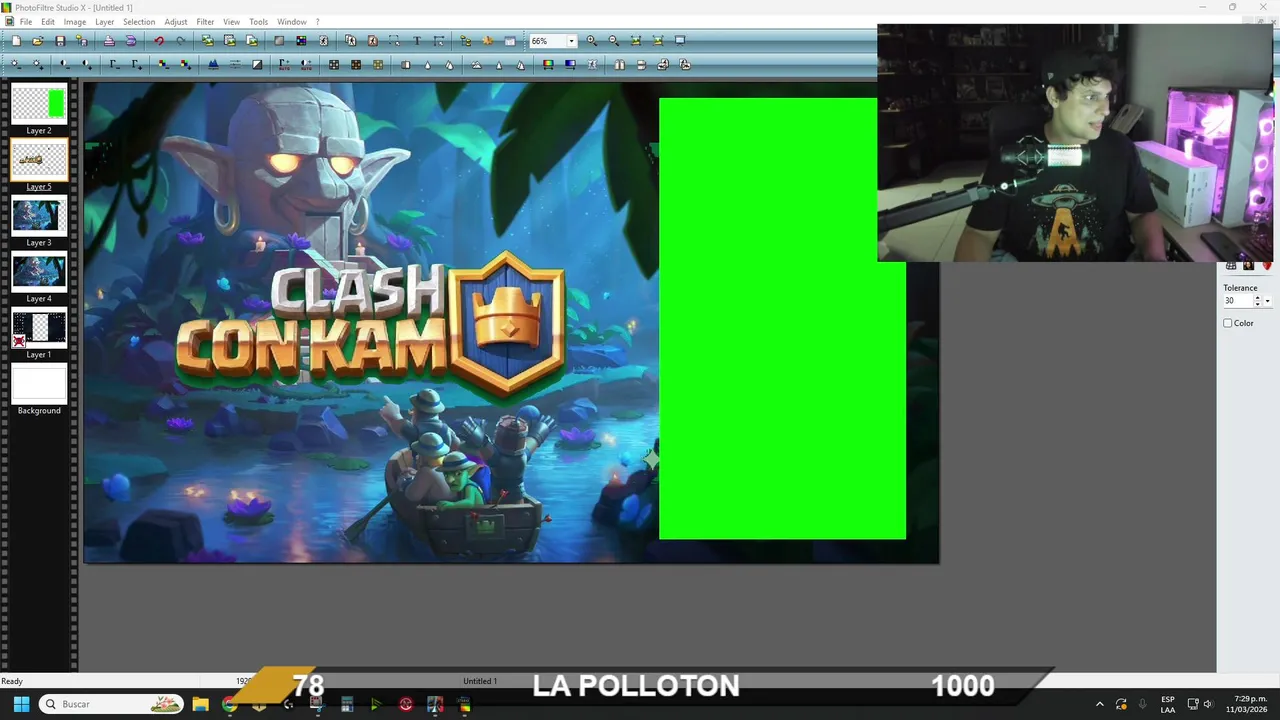1280x720 pixels.
Task: Decrease brightness with the sun minus icon
Action: 15,64
